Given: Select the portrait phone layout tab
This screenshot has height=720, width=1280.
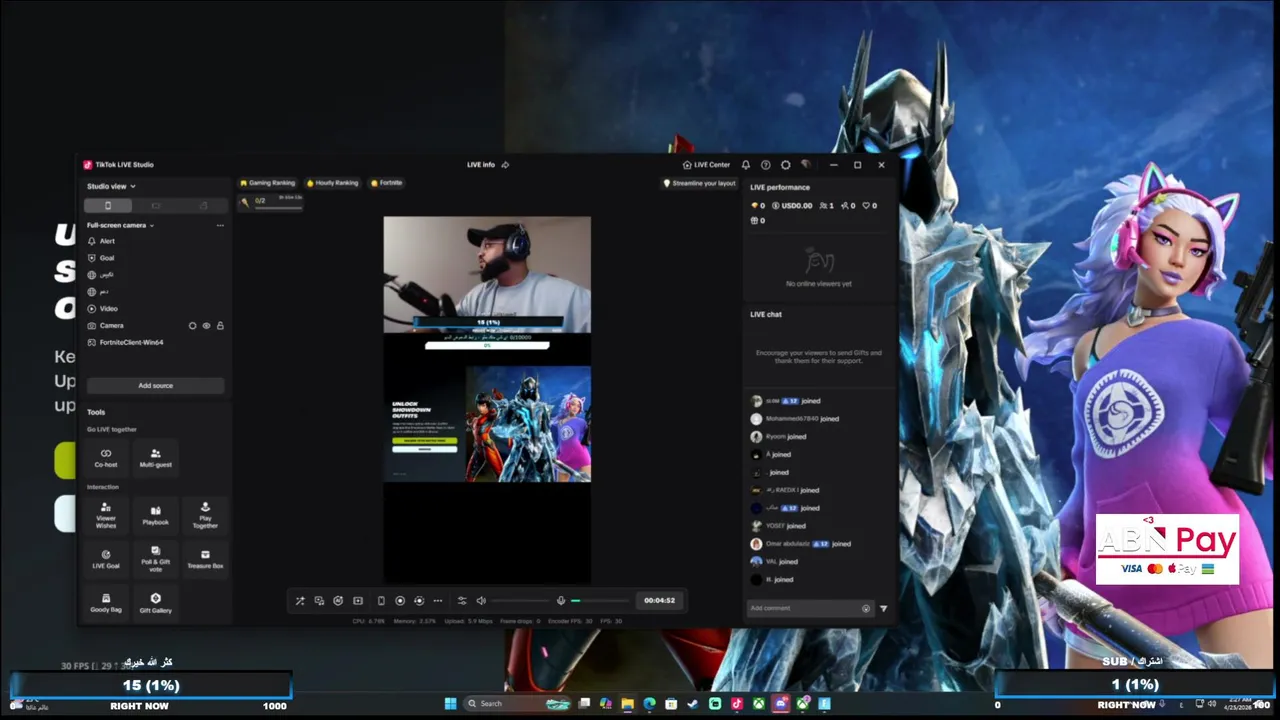Looking at the screenshot, I should pos(108,205).
